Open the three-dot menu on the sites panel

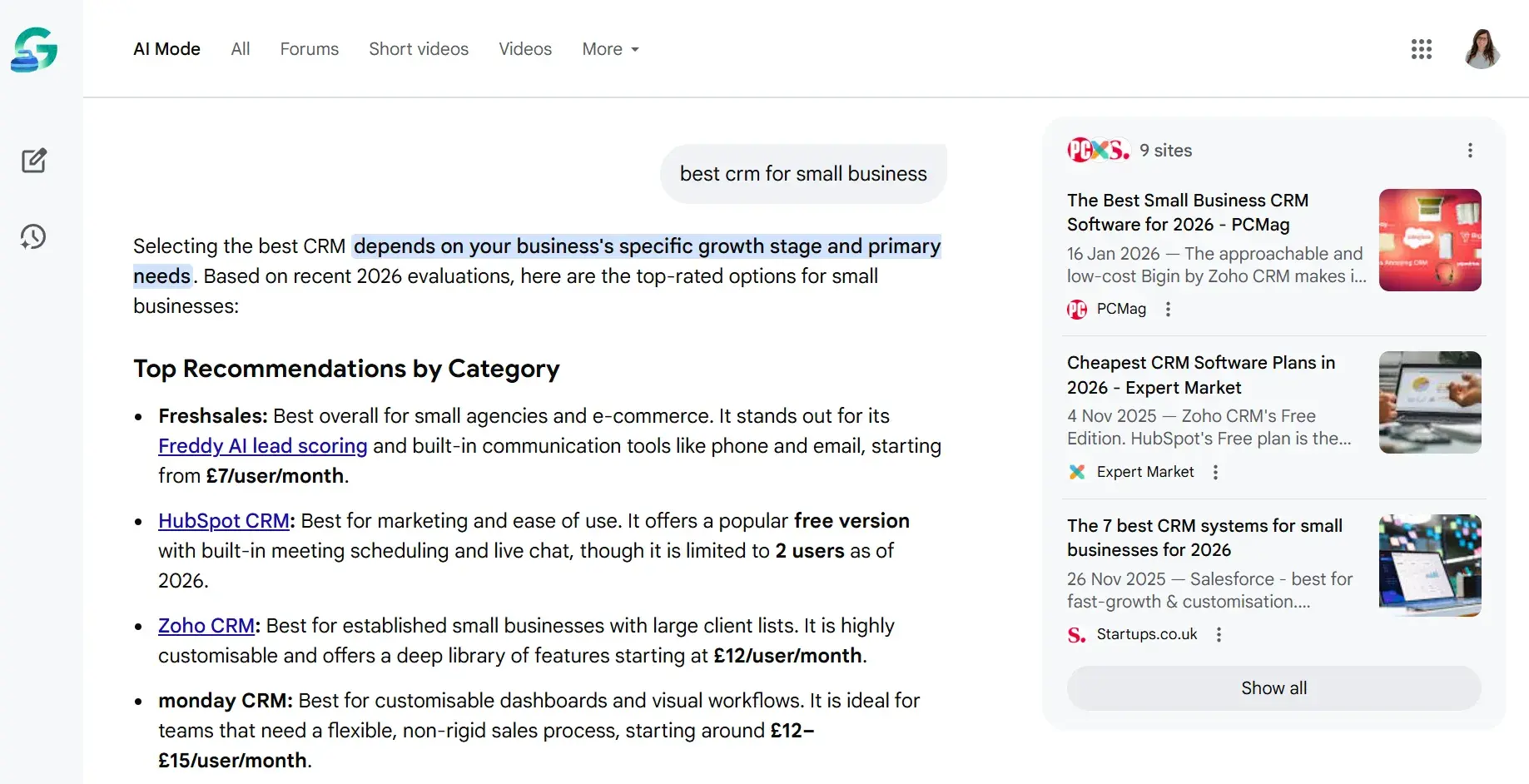pyautogui.click(x=1470, y=150)
